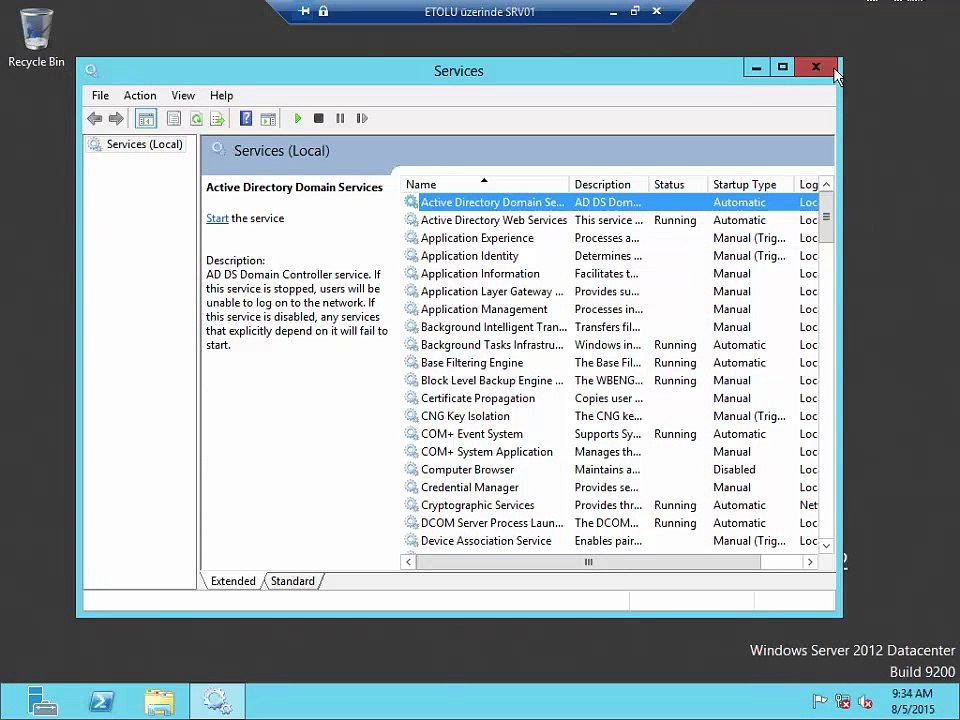Click the horizontal scrollbar left arrow
960x720 pixels.
tap(408, 562)
